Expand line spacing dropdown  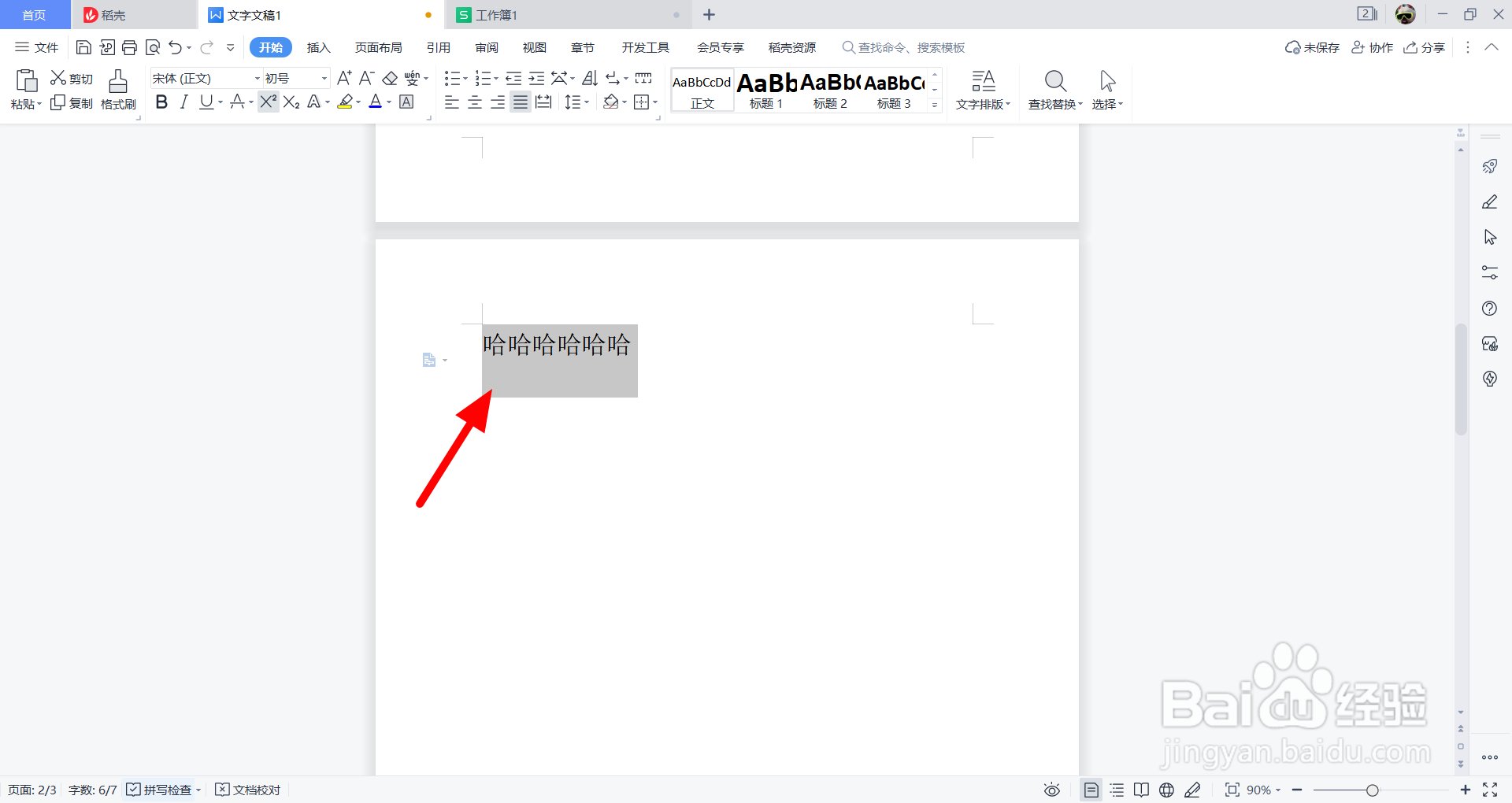(587, 102)
